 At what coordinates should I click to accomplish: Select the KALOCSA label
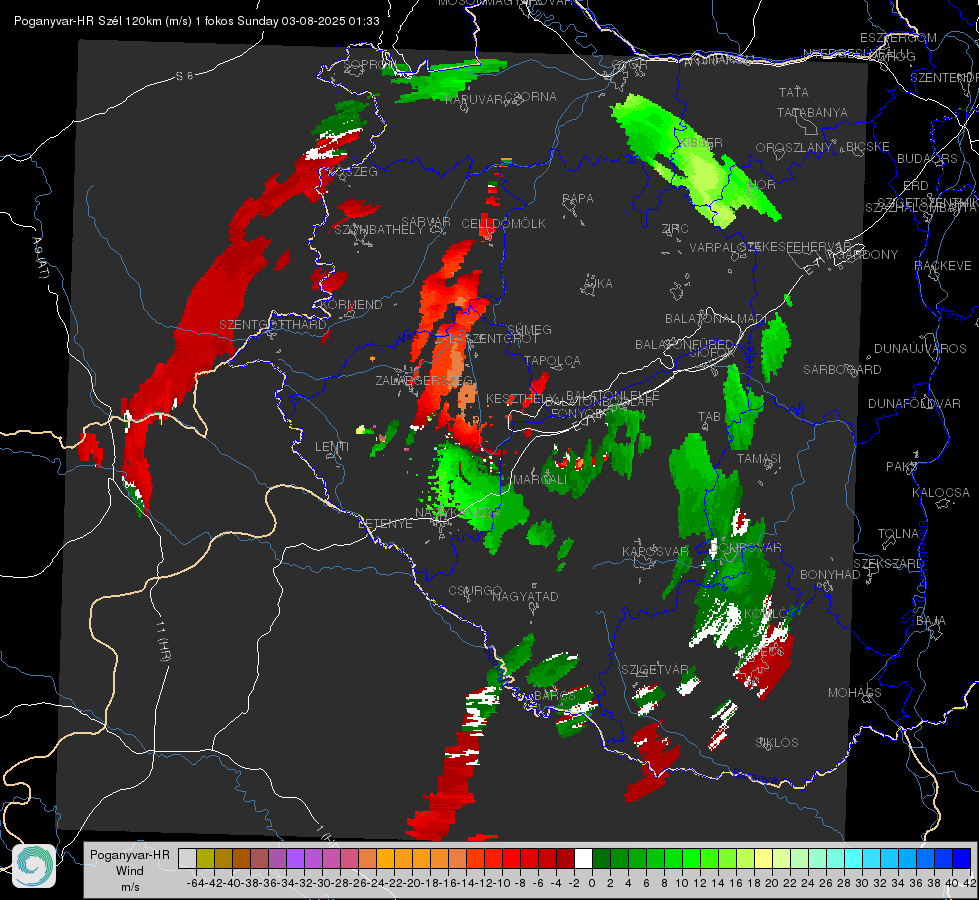pos(941,493)
